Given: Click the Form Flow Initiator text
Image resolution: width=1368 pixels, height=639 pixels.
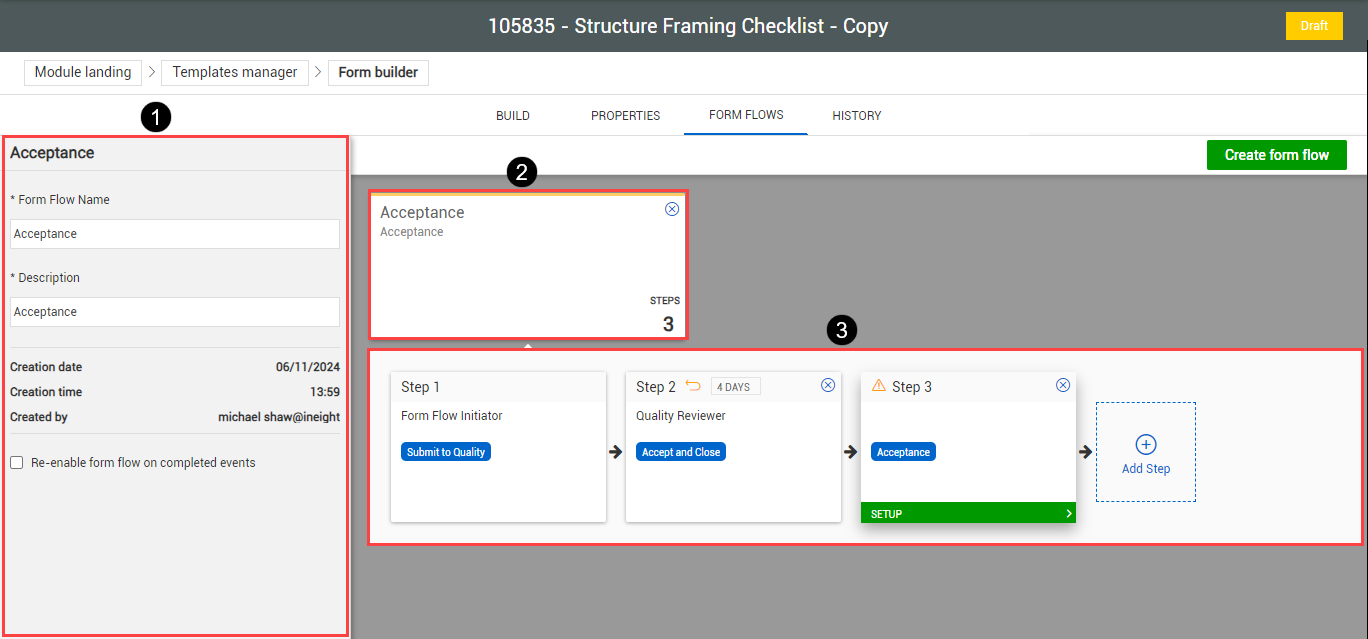Looking at the screenshot, I should coord(452,416).
